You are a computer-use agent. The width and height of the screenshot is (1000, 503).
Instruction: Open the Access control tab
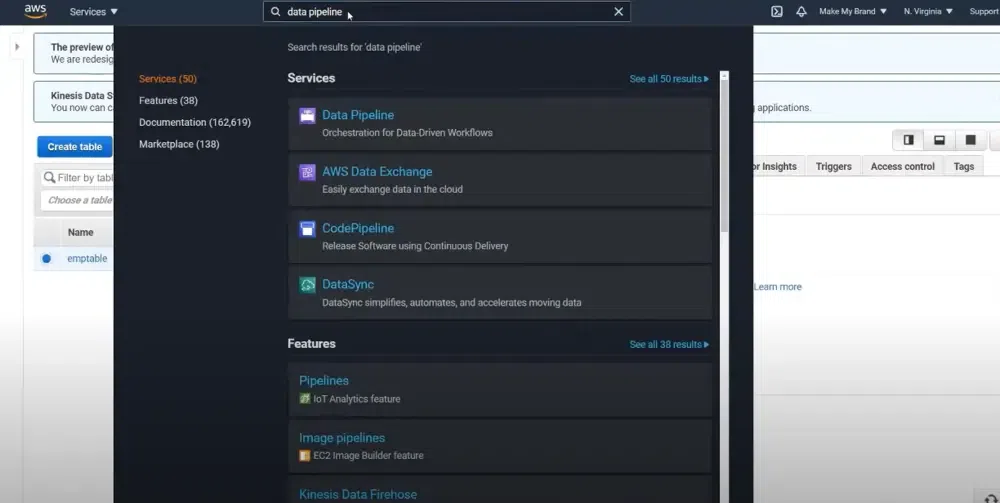tap(902, 166)
